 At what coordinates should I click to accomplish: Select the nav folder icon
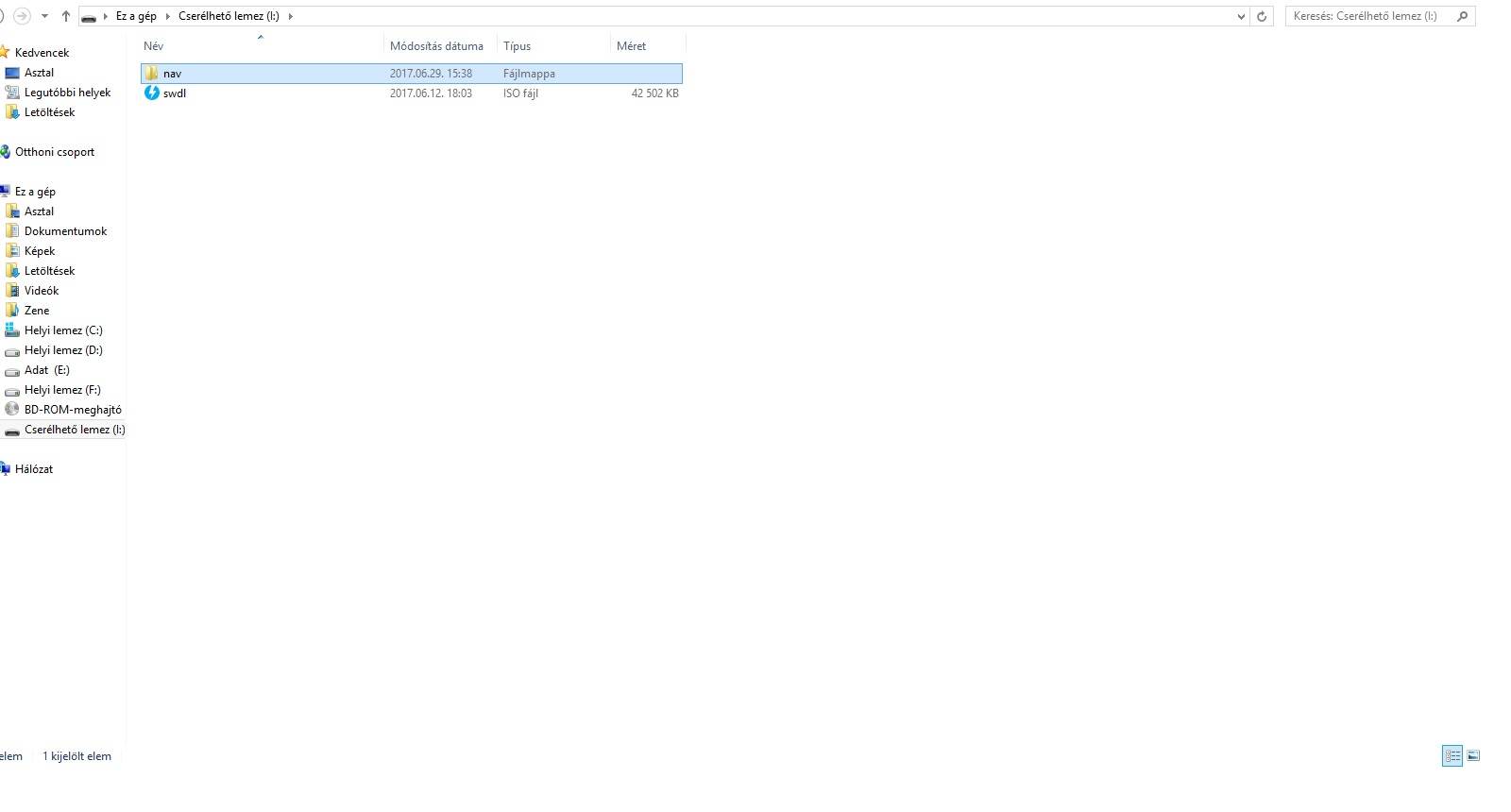[x=151, y=73]
